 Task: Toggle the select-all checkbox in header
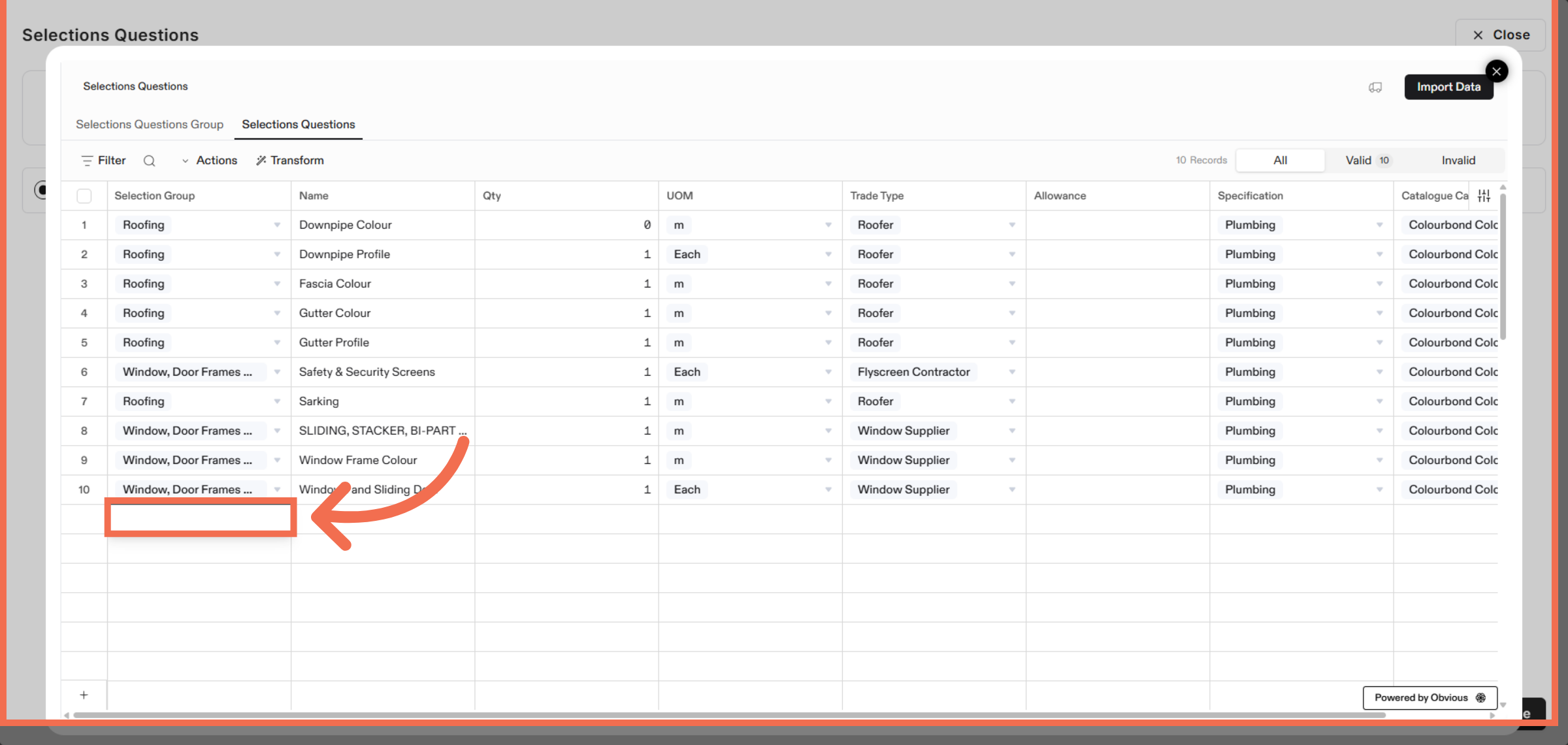coord(84,196)
